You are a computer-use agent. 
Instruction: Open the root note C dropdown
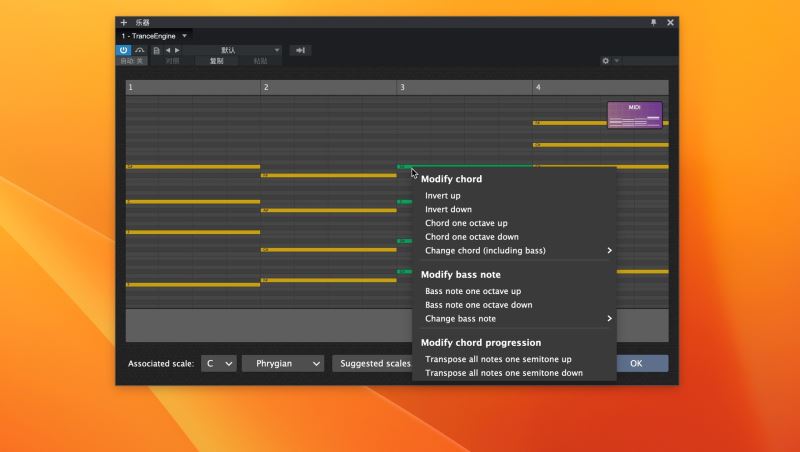[219, 364]
